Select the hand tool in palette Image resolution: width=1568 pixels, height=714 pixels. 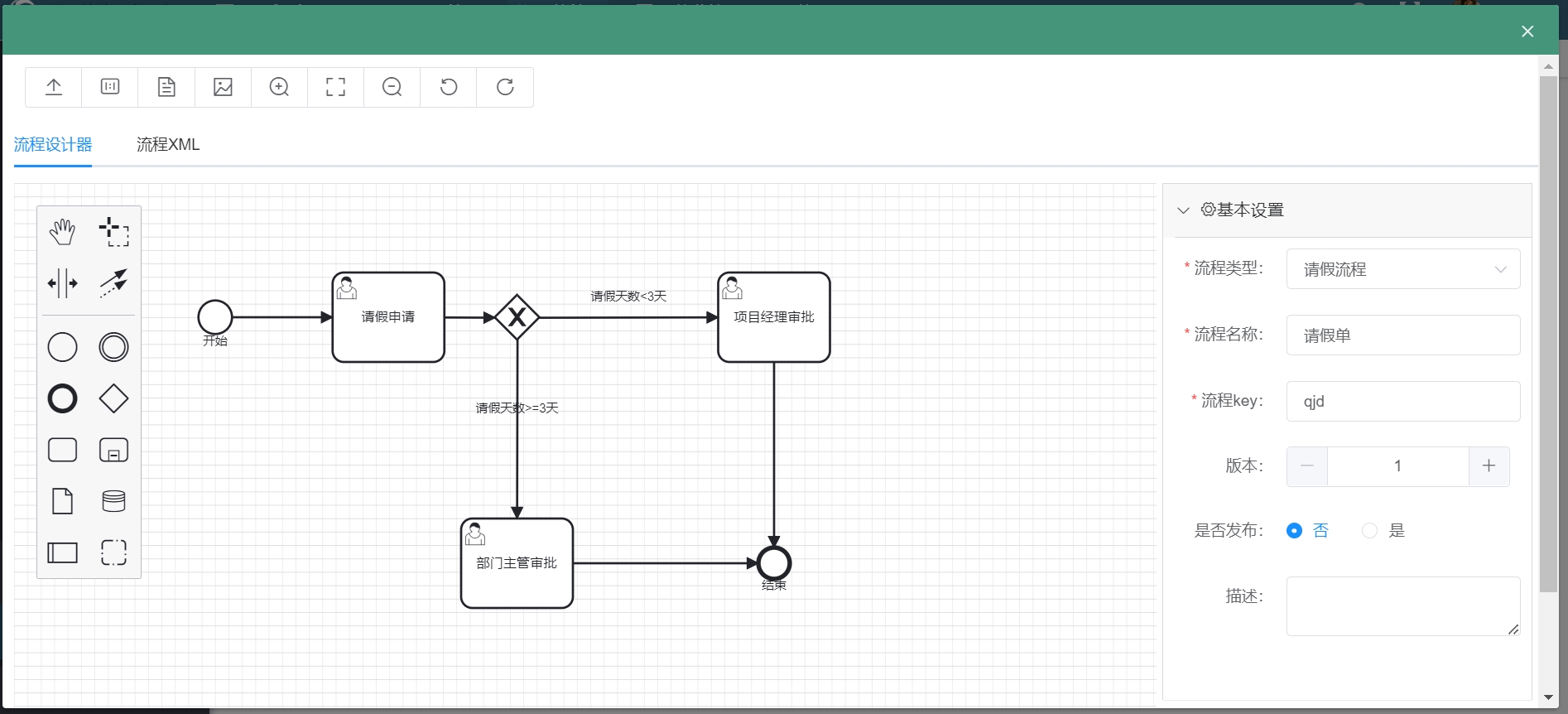pyautogui.click(x=62, y=232)
